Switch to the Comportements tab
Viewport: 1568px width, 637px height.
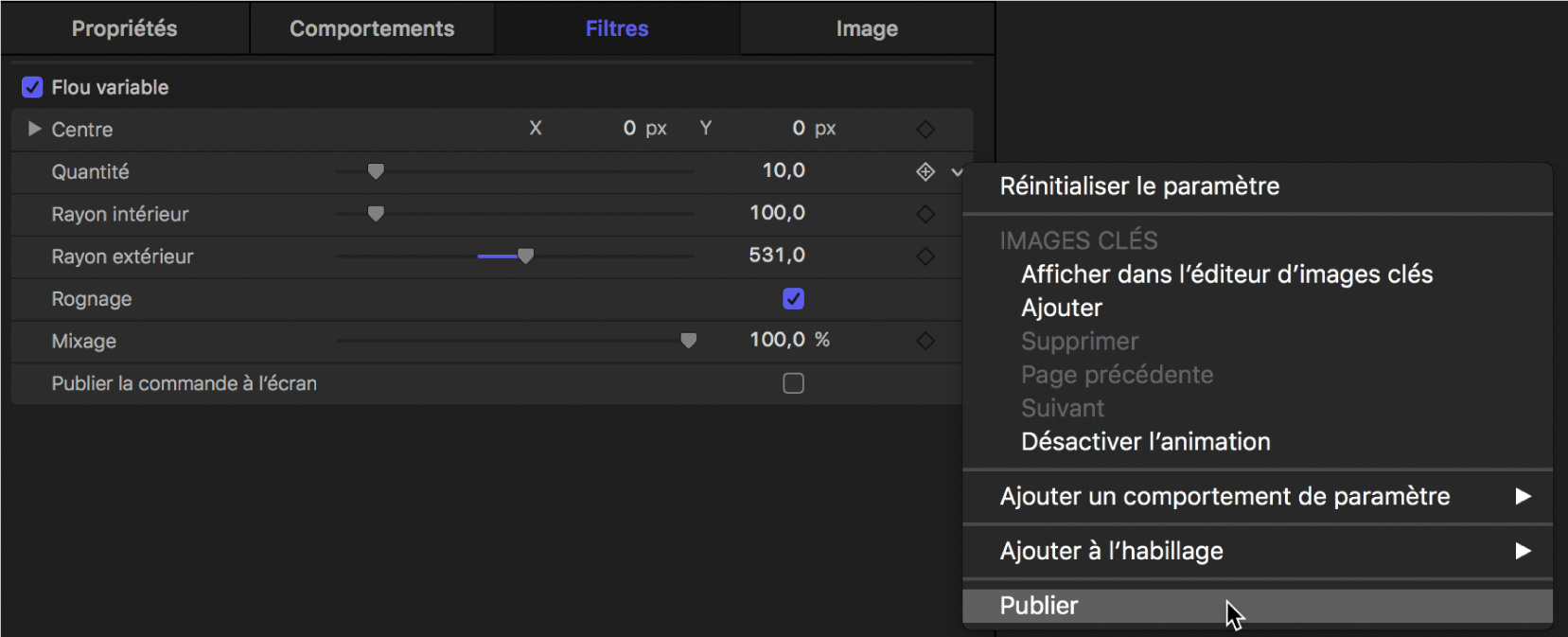pos(372,28)
